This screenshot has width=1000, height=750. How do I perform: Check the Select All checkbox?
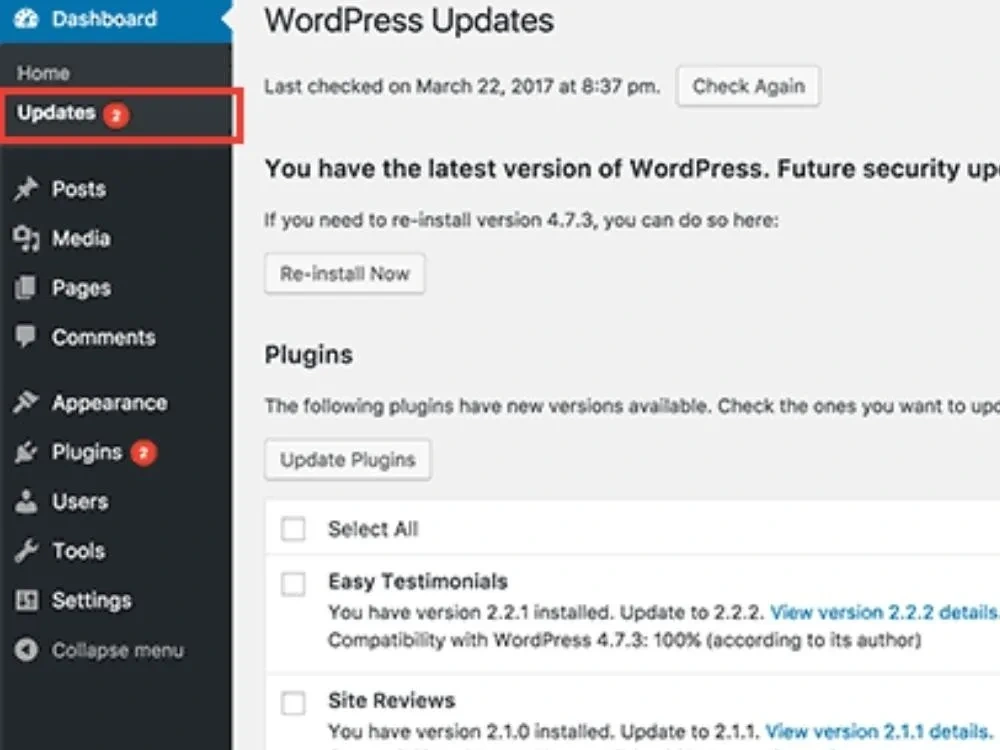pyautogui.click(x=293, y=529)
